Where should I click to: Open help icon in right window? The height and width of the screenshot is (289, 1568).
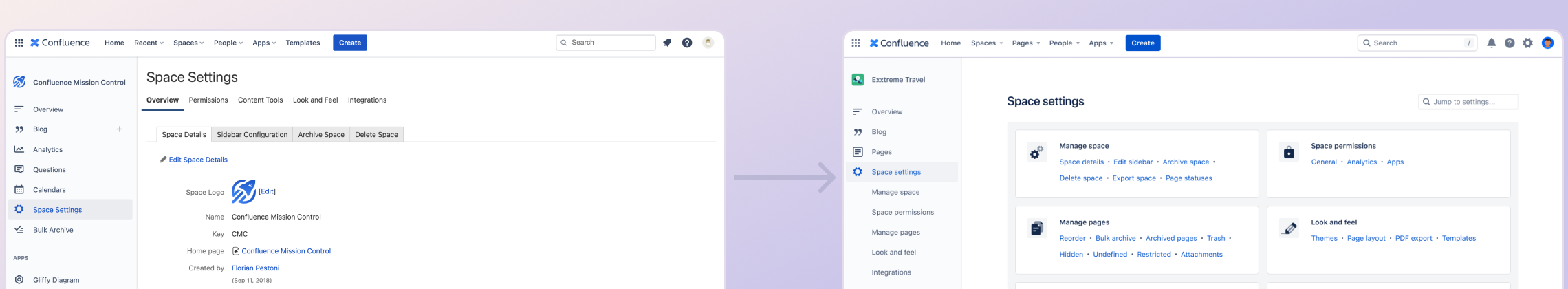tap(1510, 43)
